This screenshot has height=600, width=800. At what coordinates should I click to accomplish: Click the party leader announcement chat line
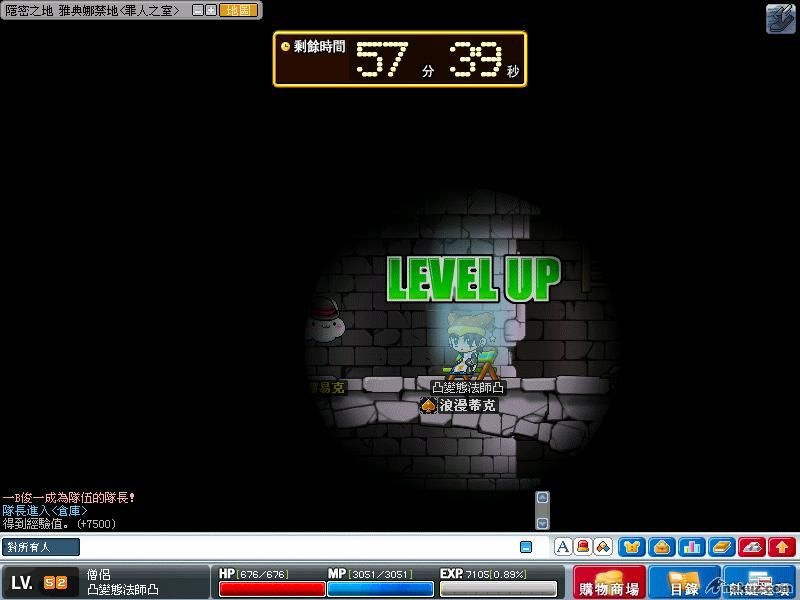tap(68, 497)
